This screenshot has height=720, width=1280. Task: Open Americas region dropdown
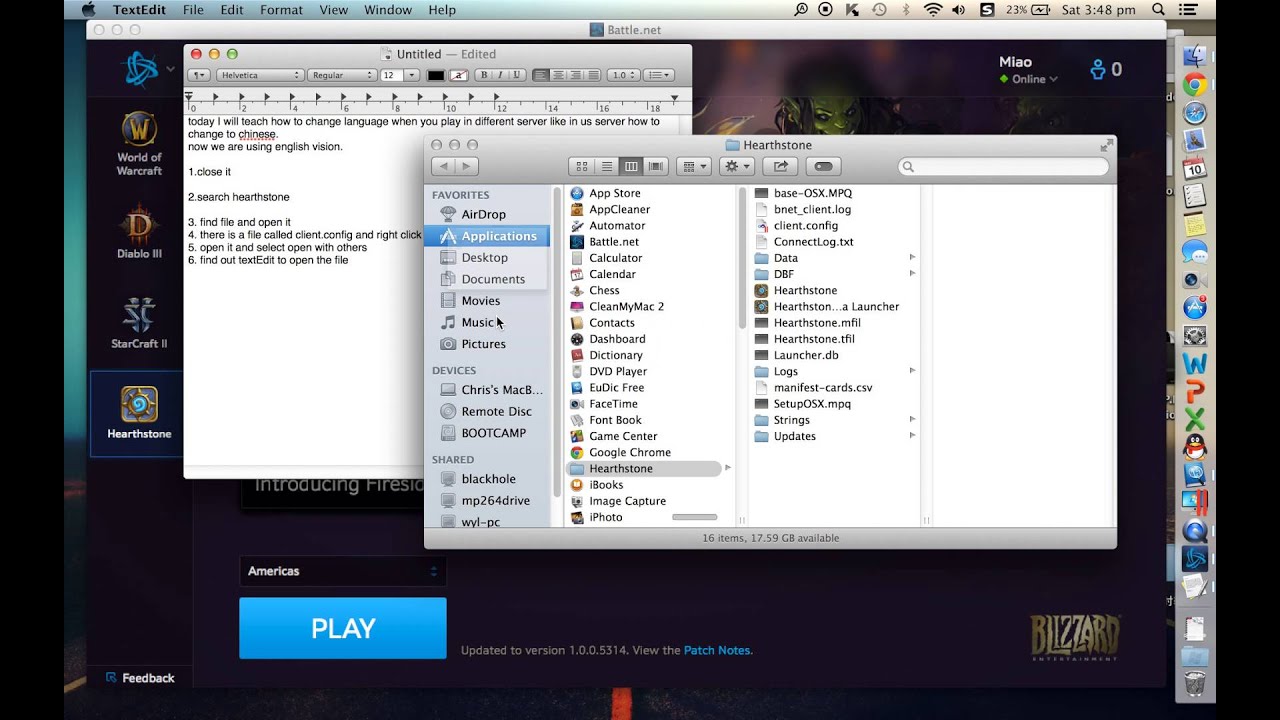342,571
